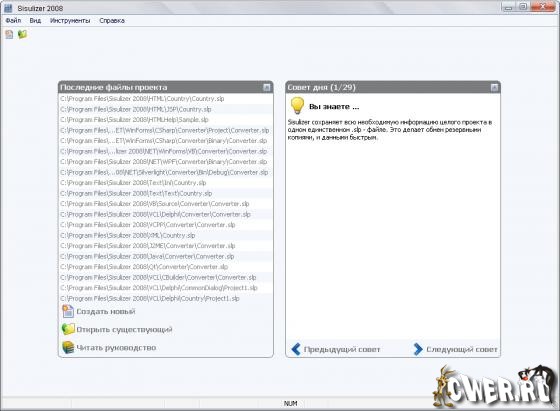
Task: Collapse the Совет дня panel
Action: pyautogui.click(x=494, y=87)
